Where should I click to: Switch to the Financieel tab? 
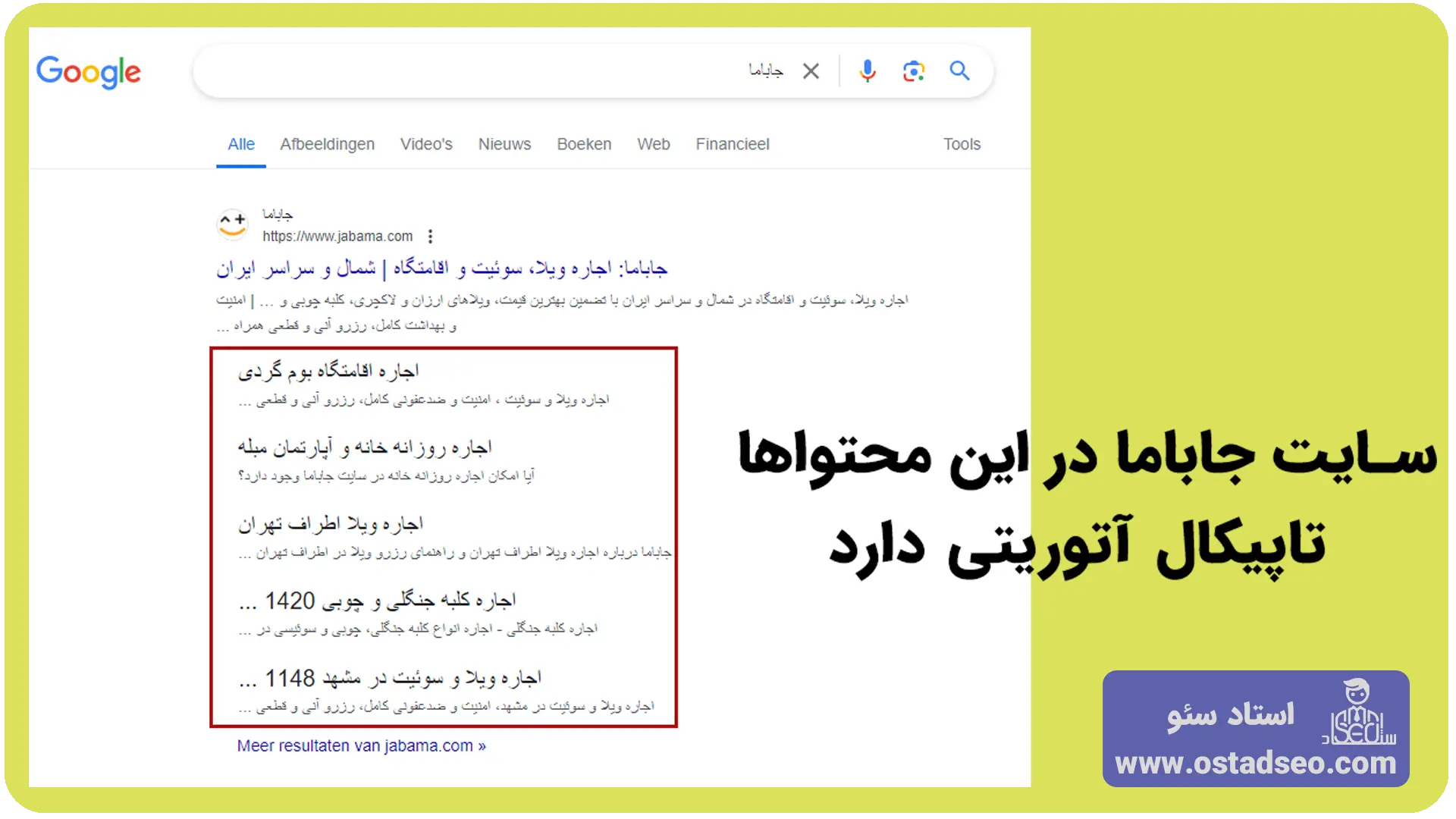(x=733, y=144)
